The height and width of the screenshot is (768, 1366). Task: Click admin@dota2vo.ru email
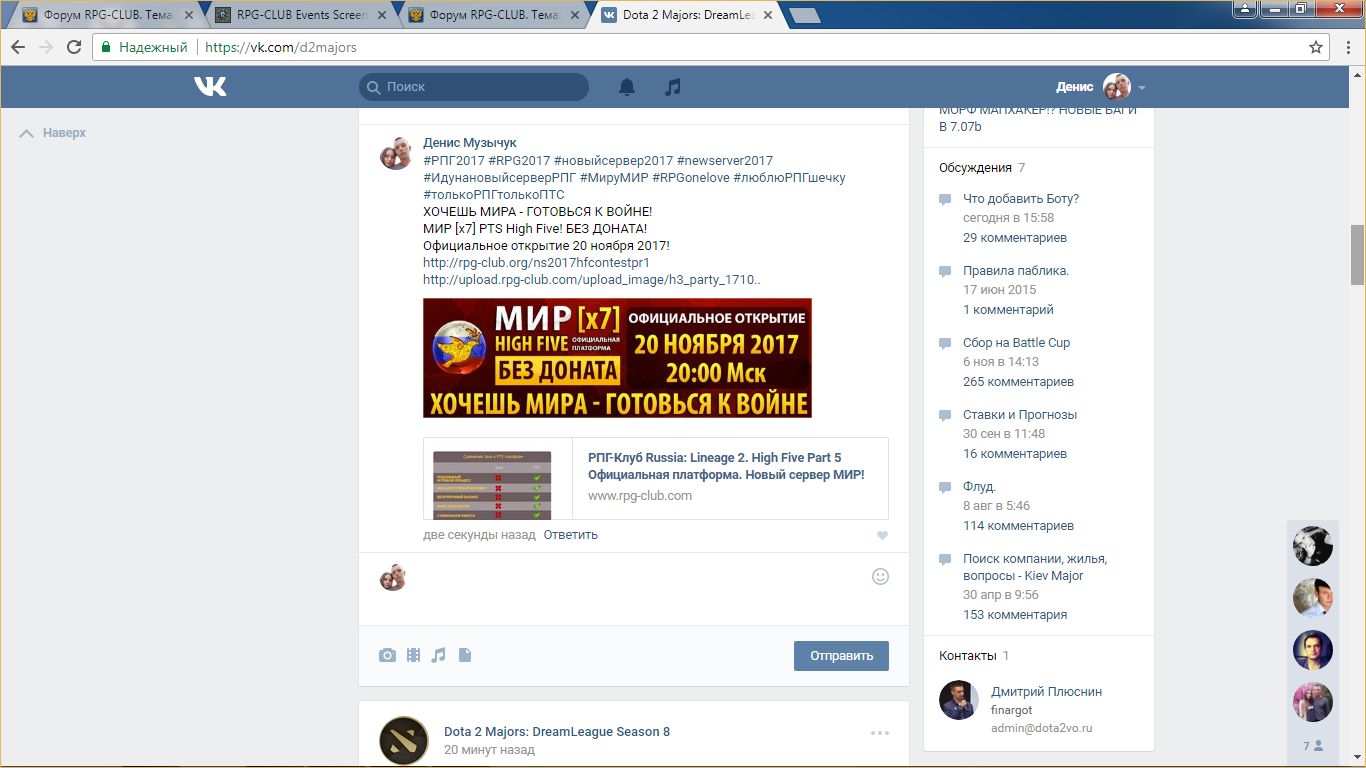click(1041, 728)
